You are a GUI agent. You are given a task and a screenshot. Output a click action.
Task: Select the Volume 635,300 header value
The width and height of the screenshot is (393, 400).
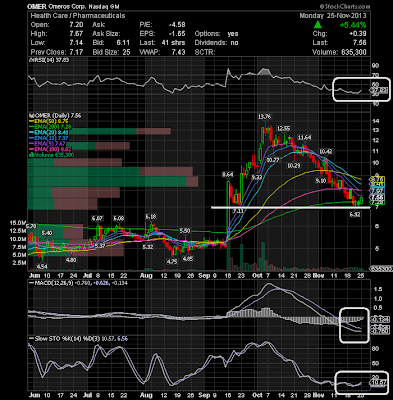point(353,52)
